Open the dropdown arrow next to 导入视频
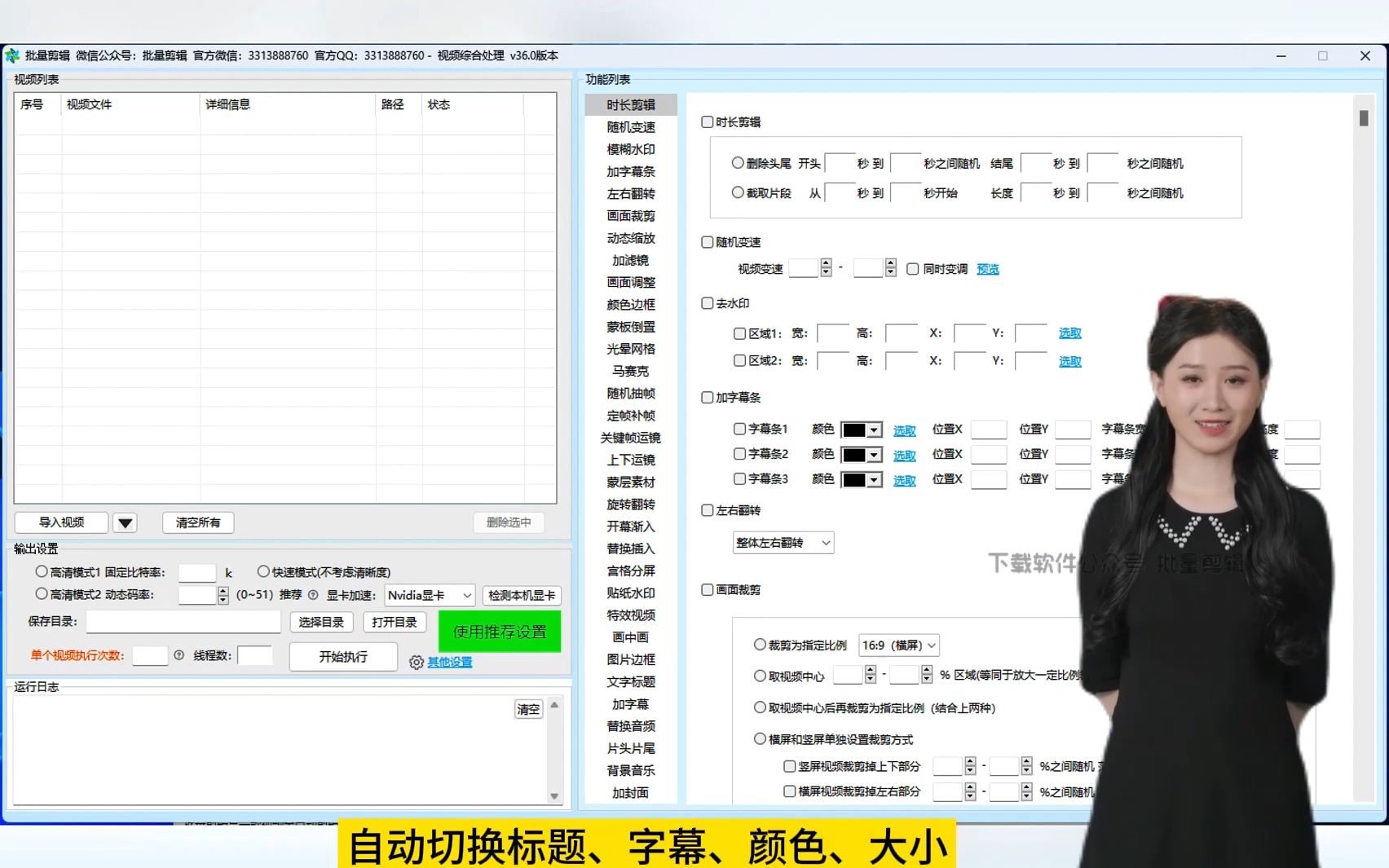1389x868 pixels. (x=125, y=522)
